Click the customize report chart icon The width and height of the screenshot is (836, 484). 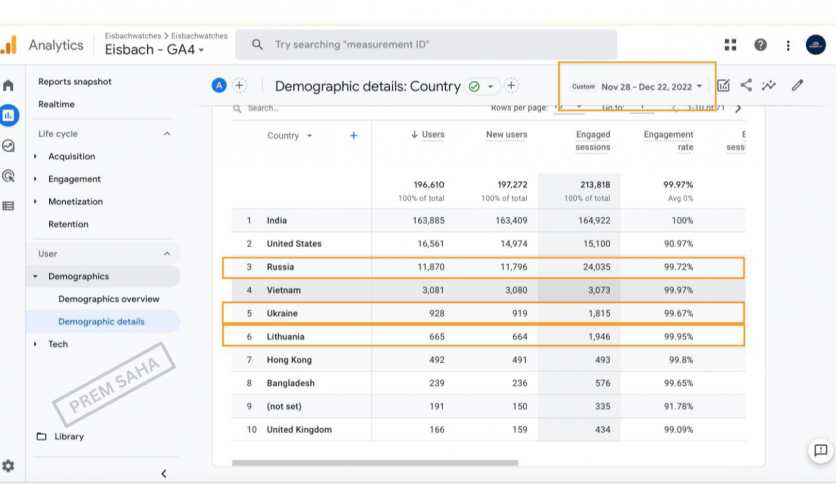pyautogui.click(x=724, y=86)
